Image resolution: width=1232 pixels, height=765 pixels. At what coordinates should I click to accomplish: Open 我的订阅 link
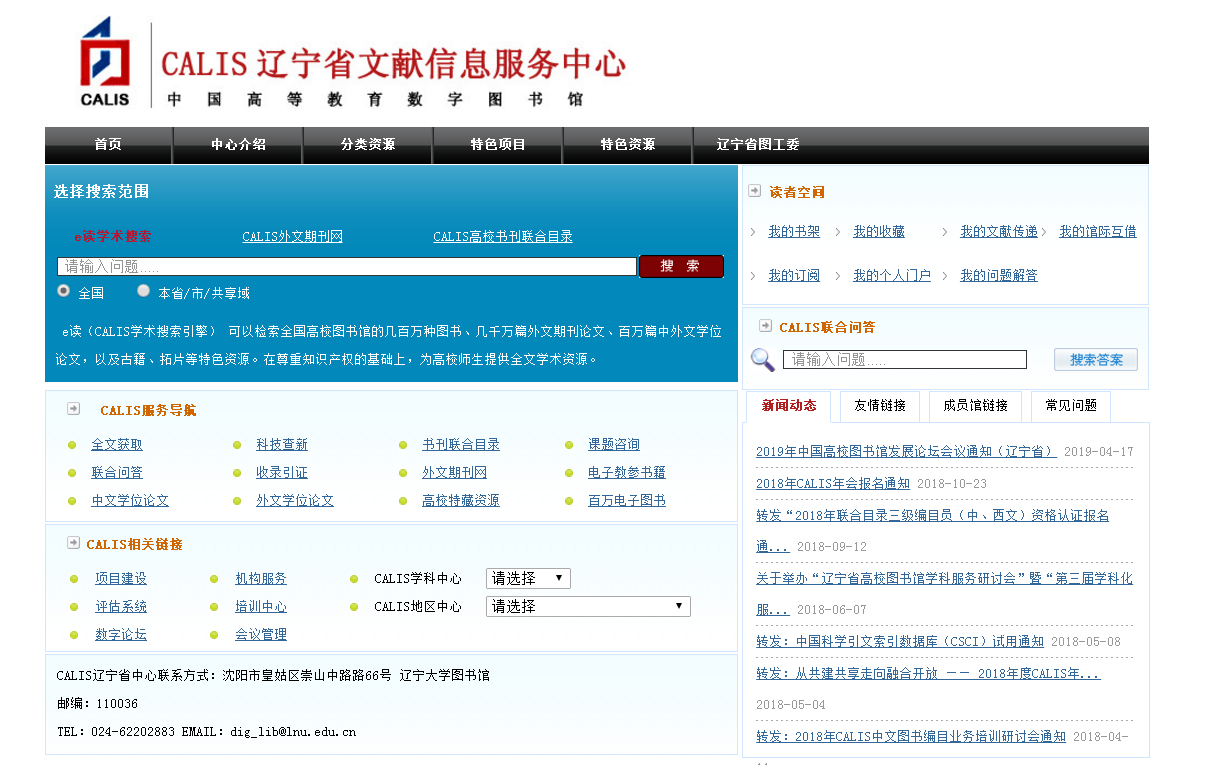pyautogui.click(x=794, y=276)
